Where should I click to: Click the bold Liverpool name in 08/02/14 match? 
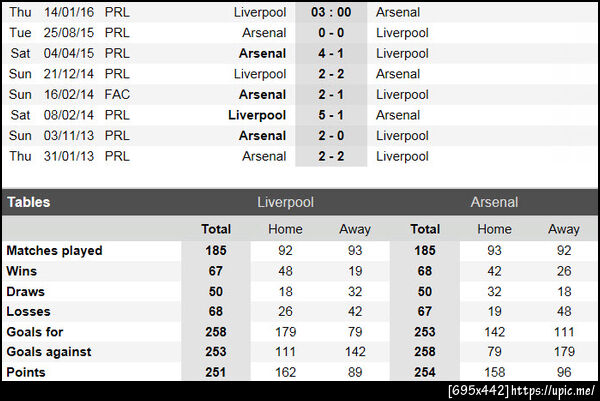point(257,115)
